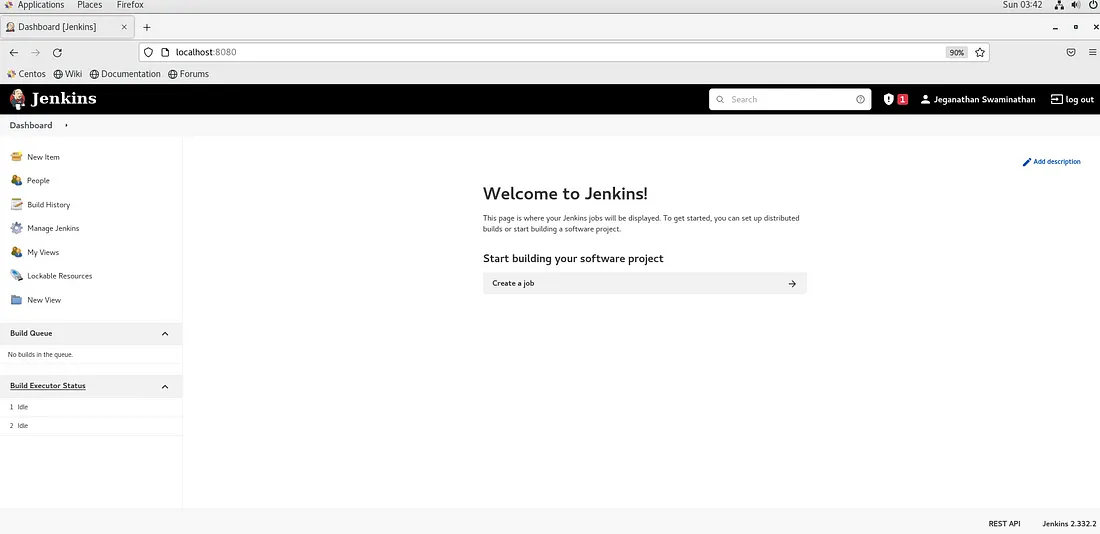Bookmark this page with the star icon
This screenshot has height=534, width=1100.
(980, 53)
